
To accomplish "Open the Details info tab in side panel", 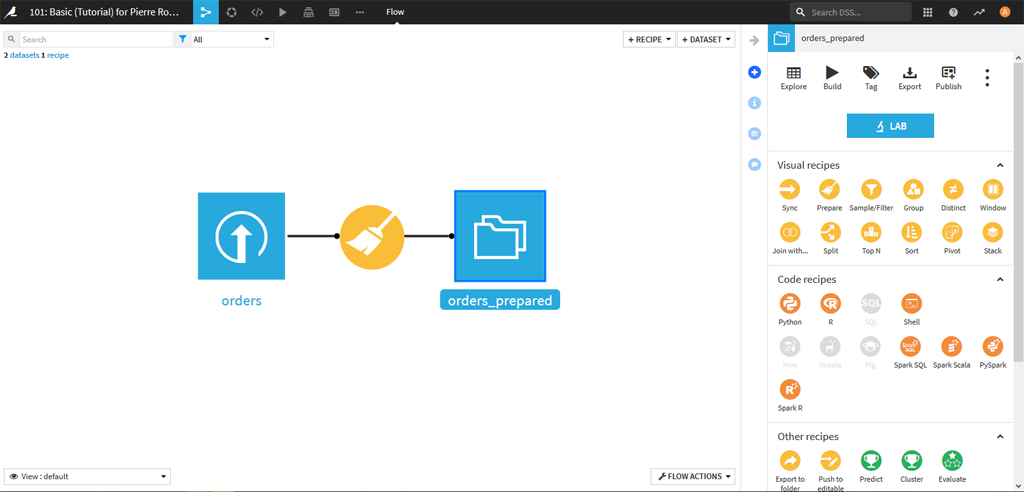I will tap(754, 103).
